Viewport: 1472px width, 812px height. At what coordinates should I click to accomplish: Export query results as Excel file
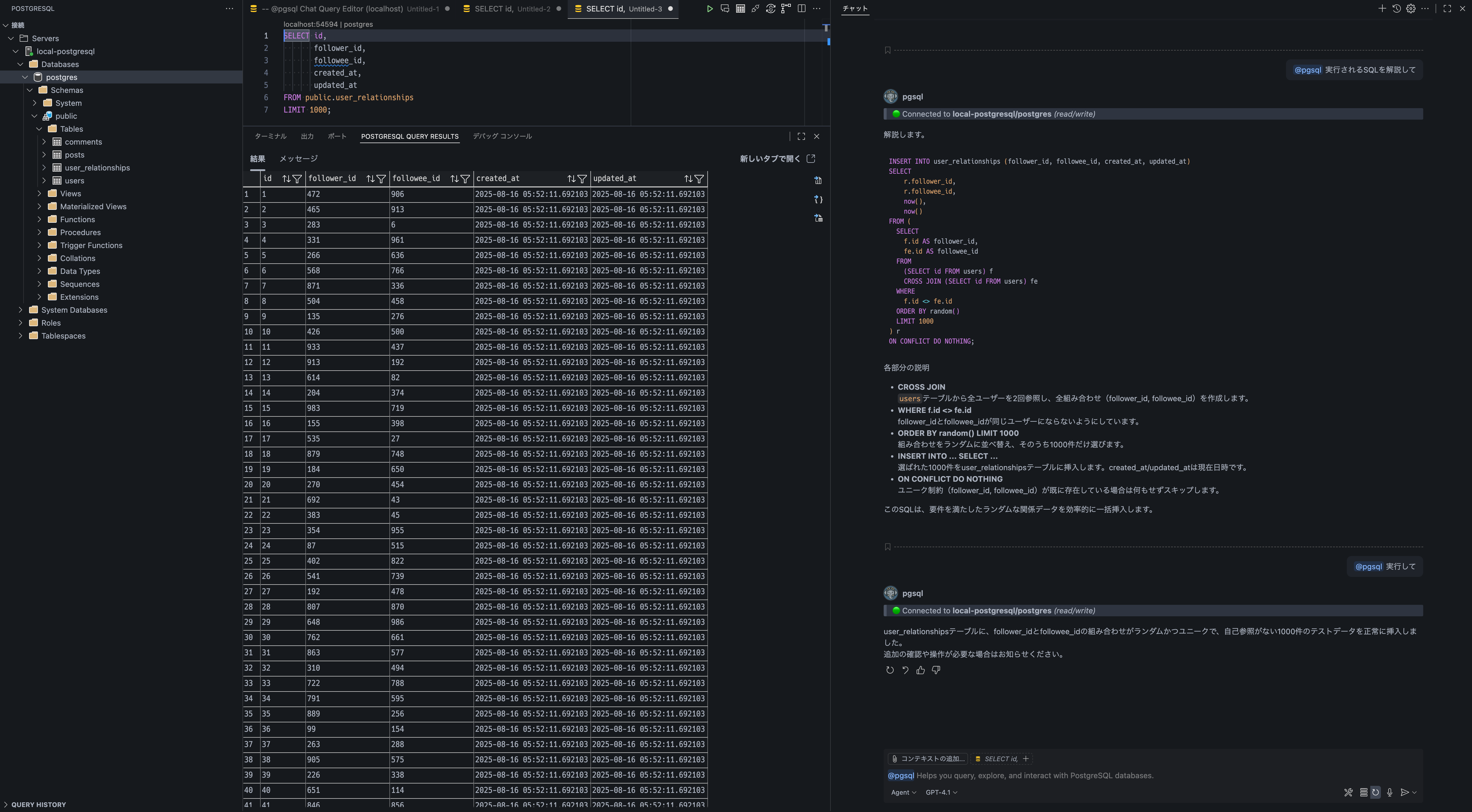pos(818,180)
